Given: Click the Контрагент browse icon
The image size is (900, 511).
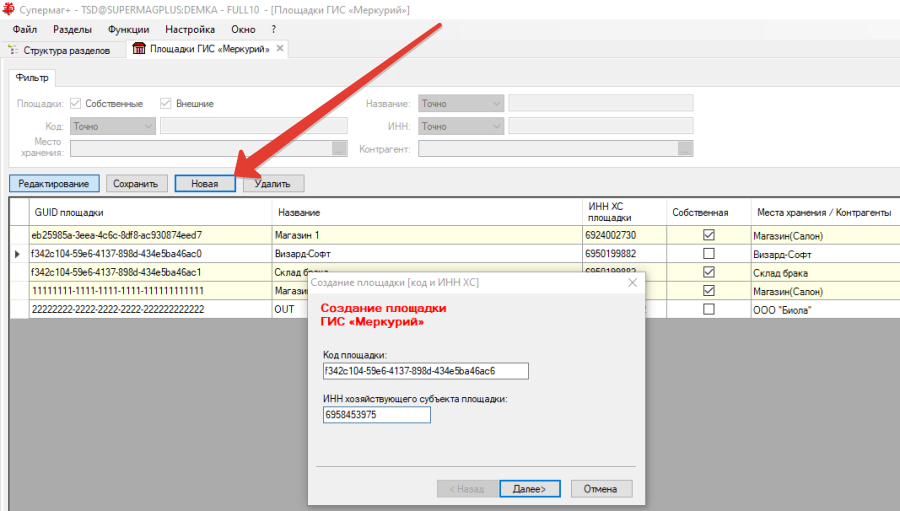Looking at the screenshot, I should coord(685,149).
